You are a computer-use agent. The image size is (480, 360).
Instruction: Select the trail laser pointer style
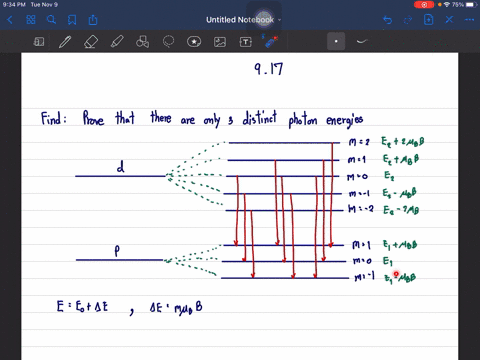coord(362,41)
